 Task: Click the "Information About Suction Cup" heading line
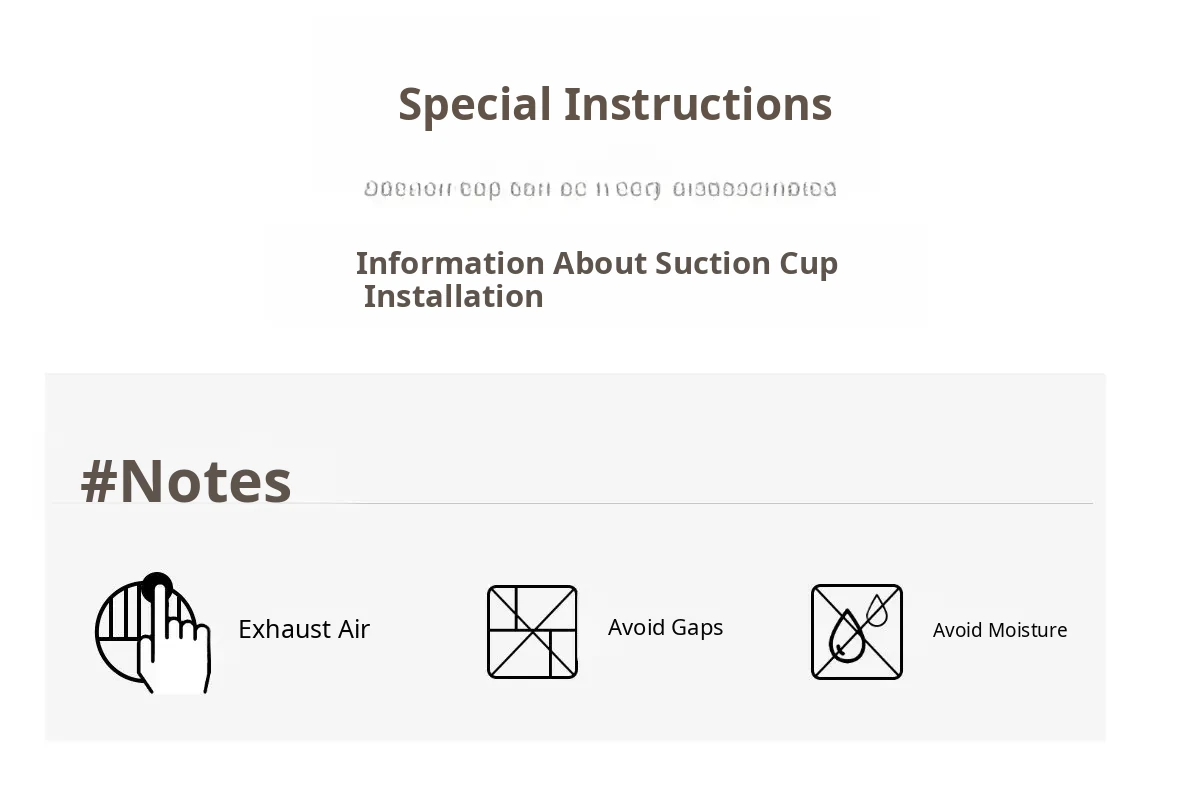pos(597,263)
